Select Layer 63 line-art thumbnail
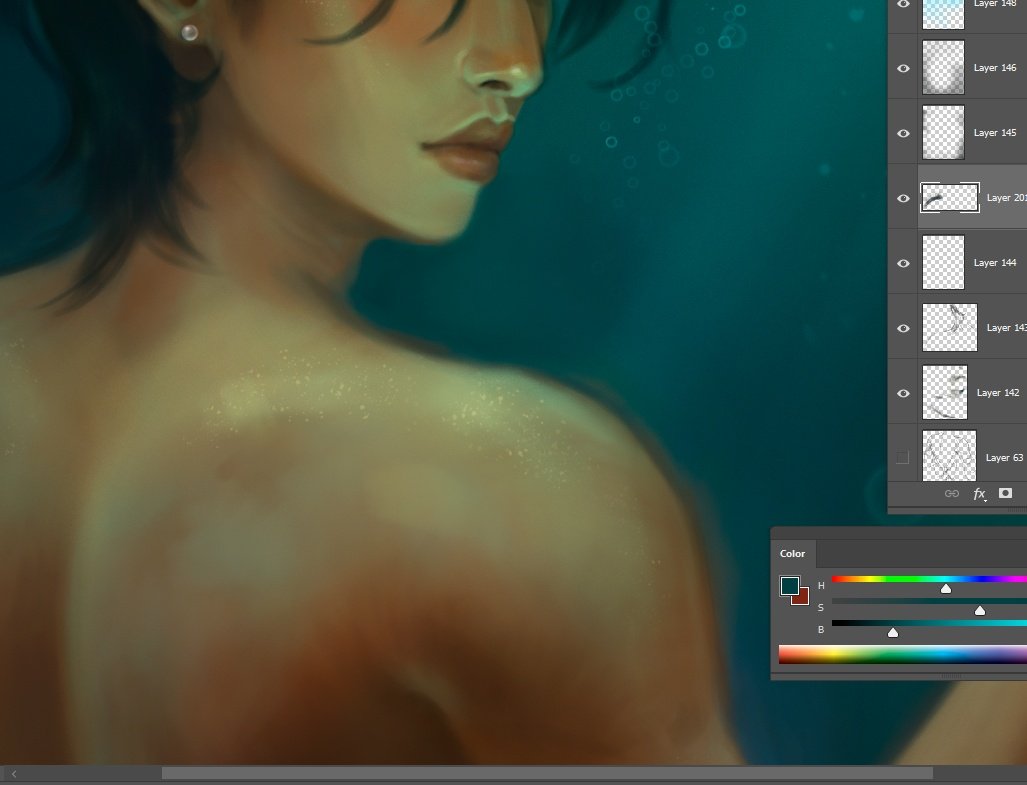 point(949,456)
